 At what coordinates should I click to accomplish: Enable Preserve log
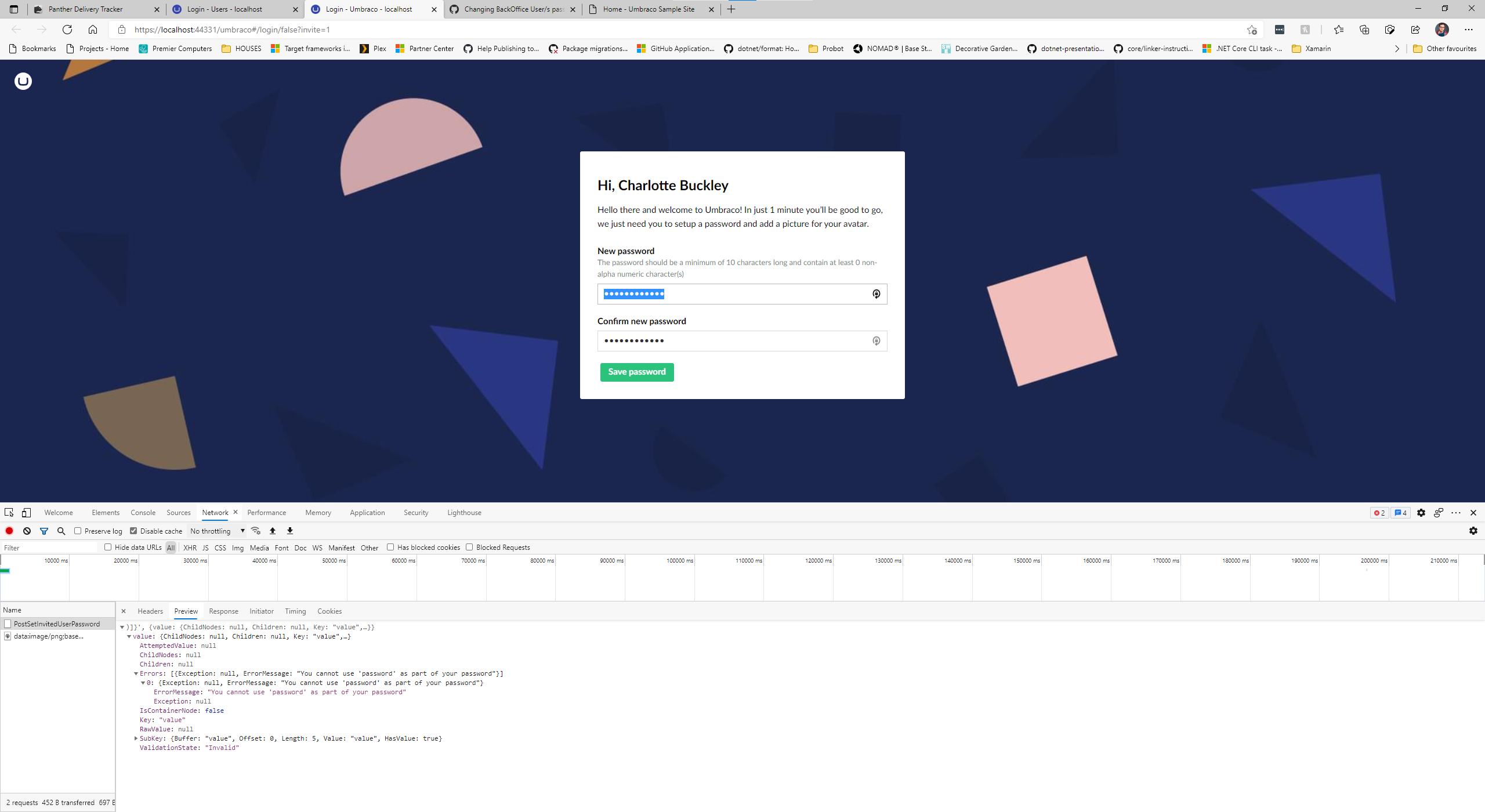tap(78, 531)
